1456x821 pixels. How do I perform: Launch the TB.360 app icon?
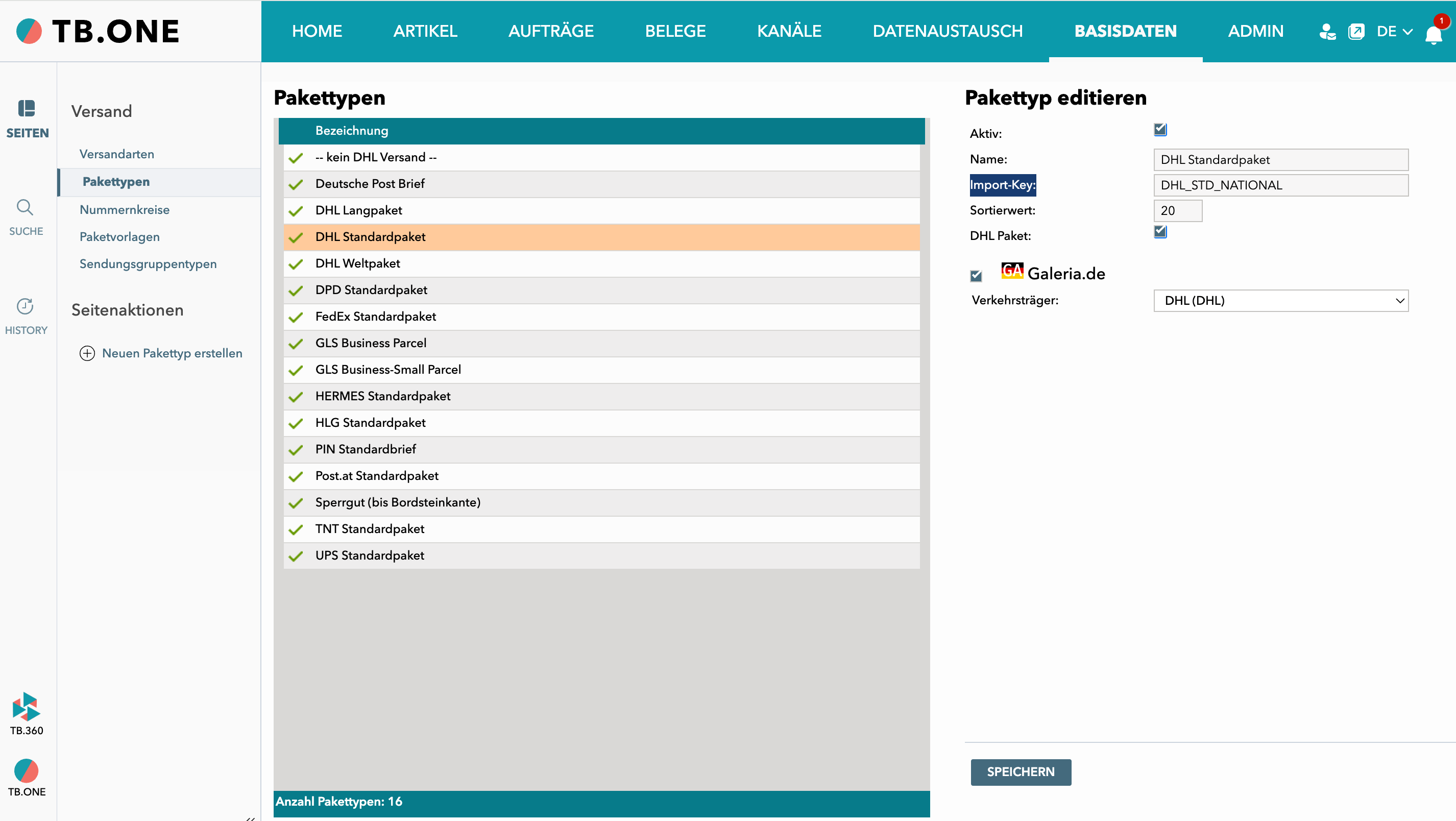click(26, 706)
